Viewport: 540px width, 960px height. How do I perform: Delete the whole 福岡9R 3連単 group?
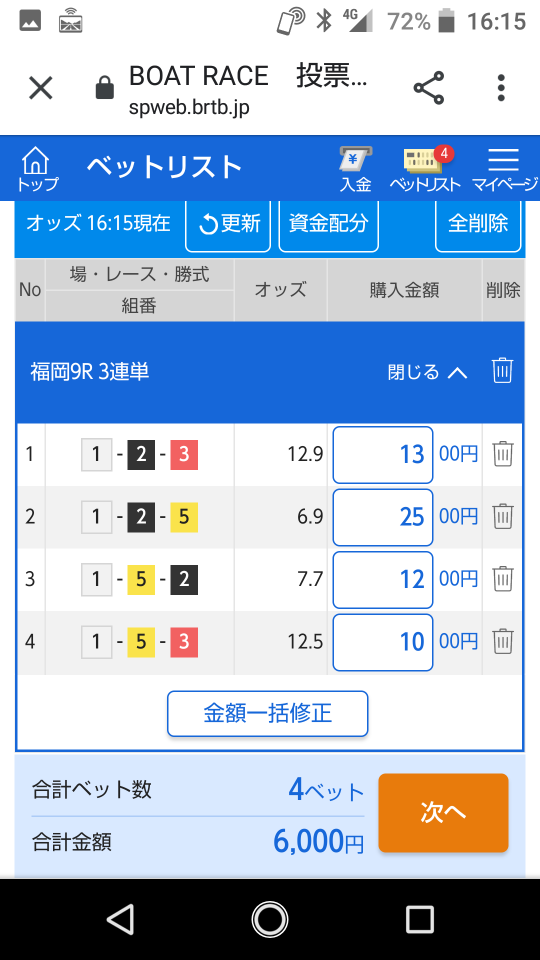[x=502, y=371]
